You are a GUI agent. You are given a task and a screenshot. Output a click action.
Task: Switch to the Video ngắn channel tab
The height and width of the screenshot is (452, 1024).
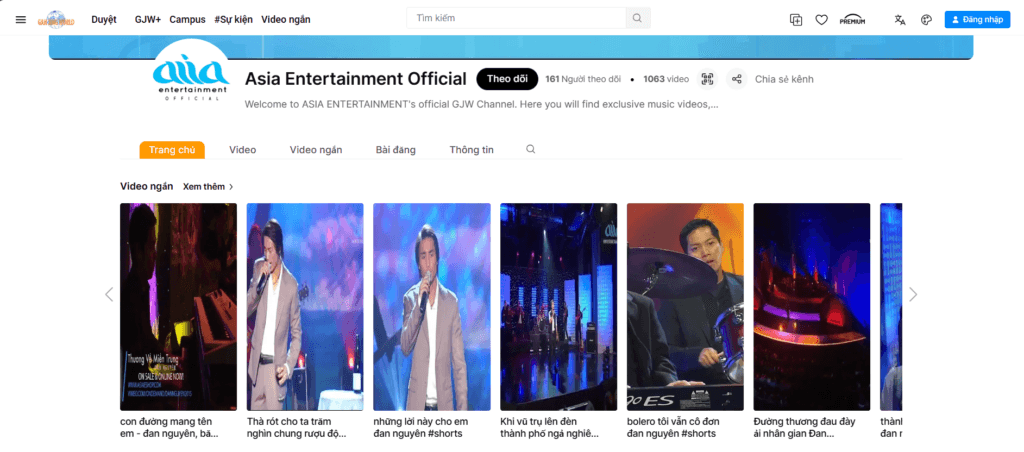click(x=316, y=150)
